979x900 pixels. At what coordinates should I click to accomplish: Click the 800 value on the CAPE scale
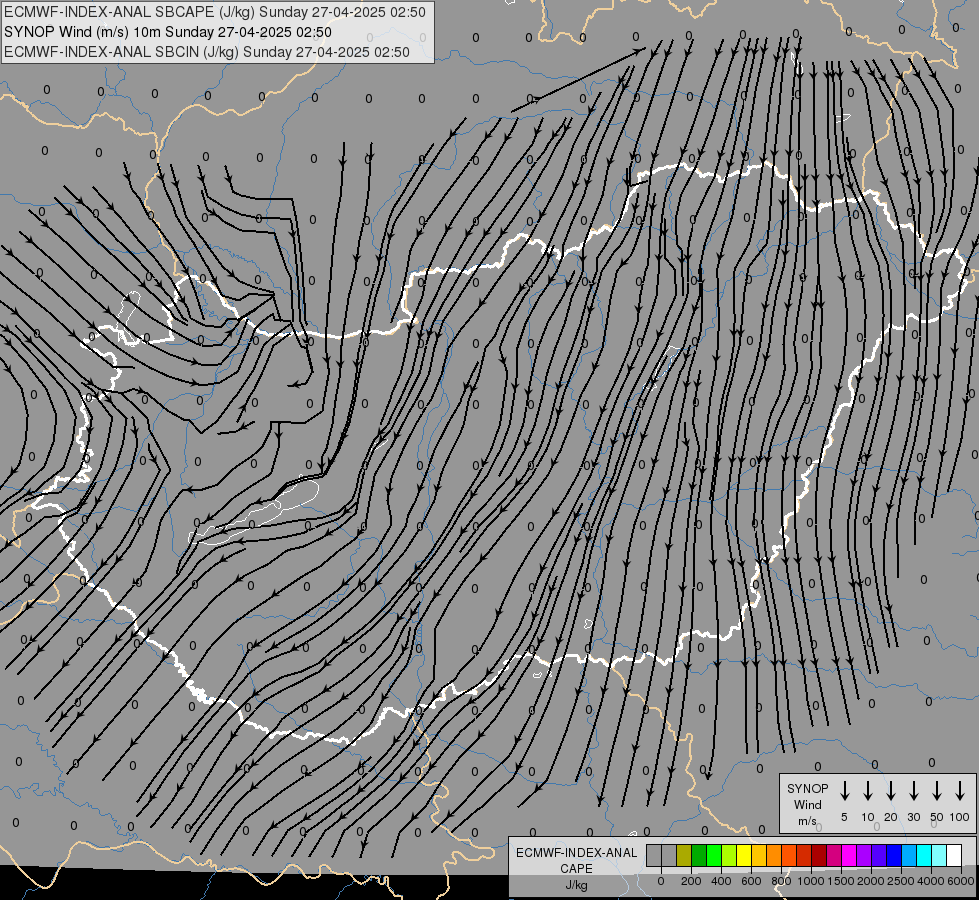pyautogui.click(x=781, y=881)
